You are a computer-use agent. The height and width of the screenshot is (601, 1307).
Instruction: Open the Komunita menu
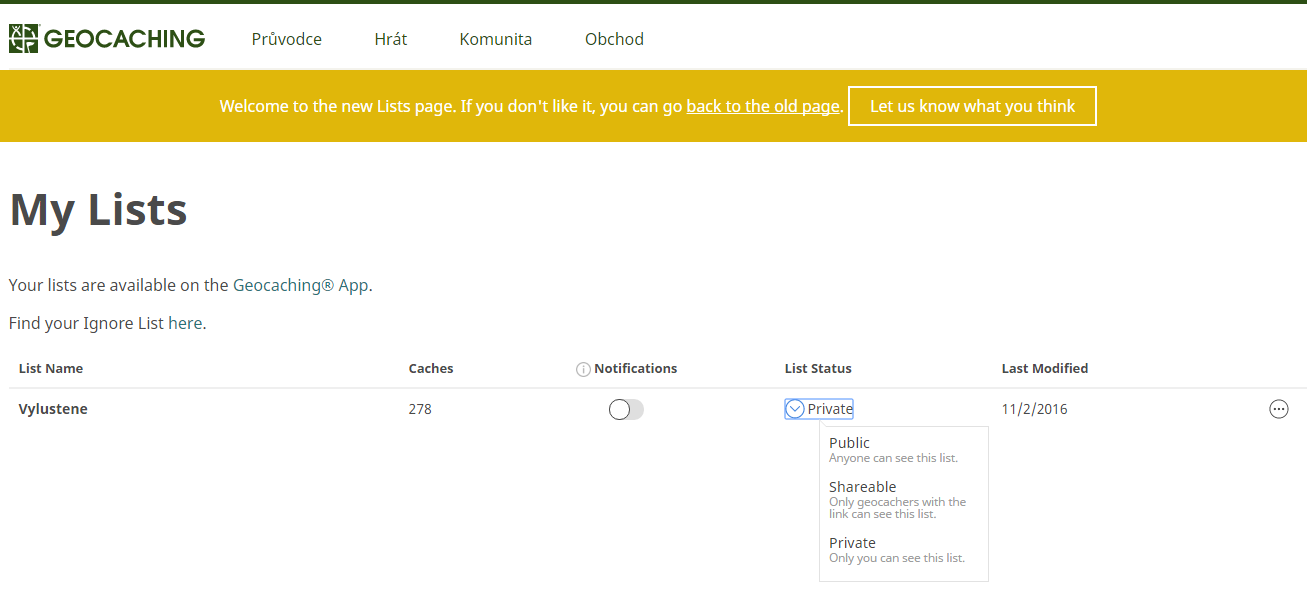(x=496, y=39)
